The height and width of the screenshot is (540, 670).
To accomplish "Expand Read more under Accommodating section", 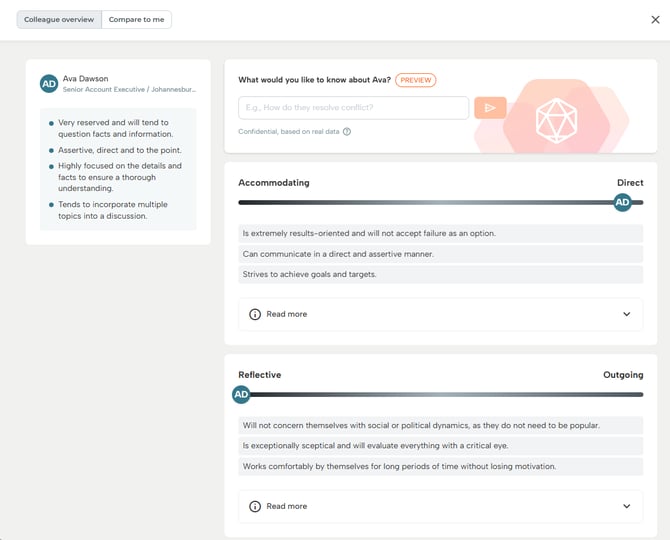I will pos(441,314).
